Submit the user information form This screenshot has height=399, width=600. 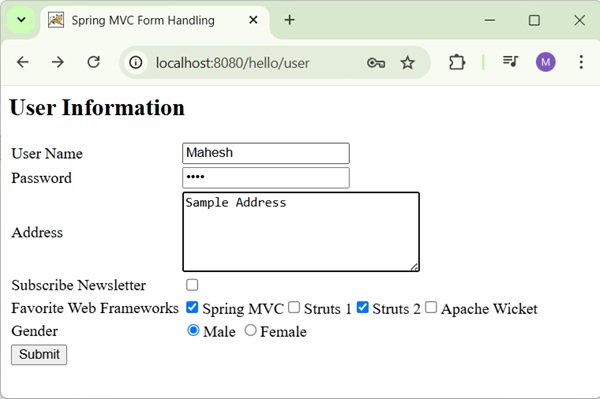pyautogui.click(x=39, y=355)
